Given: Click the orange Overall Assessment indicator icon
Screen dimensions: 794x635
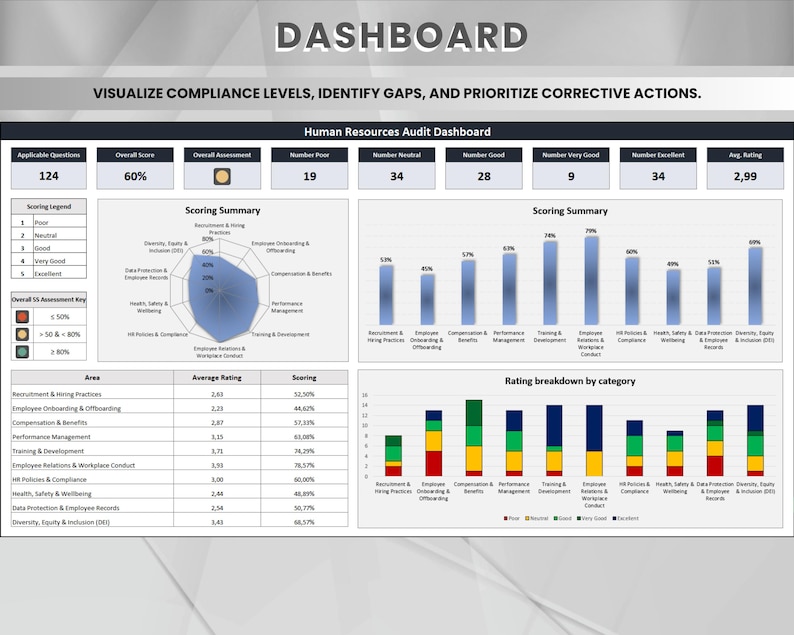Looking at the screenshot, I should pyautogui.click(x=222, y=176).
